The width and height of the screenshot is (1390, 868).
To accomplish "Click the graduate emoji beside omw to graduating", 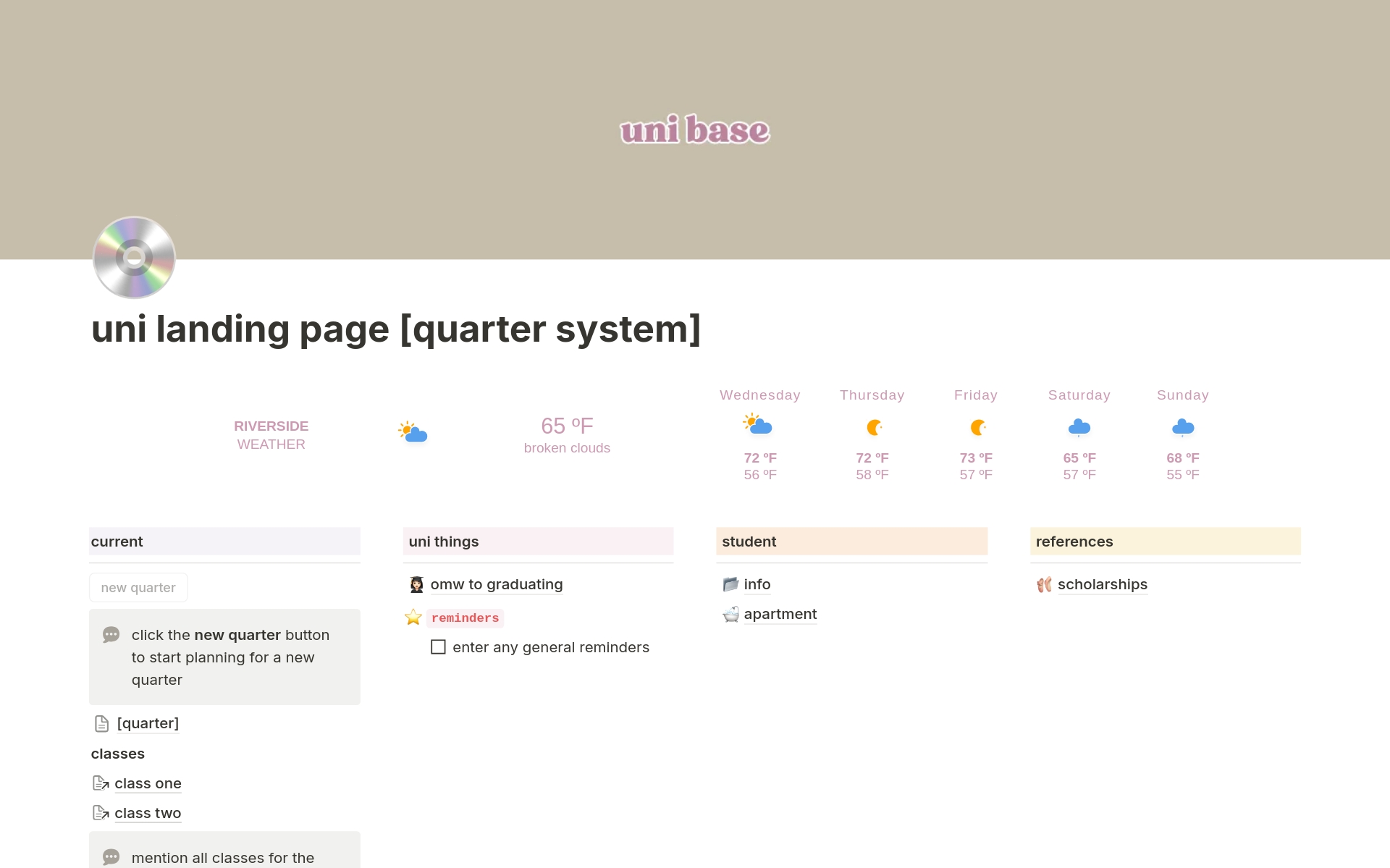I will (x=416, y=584).
